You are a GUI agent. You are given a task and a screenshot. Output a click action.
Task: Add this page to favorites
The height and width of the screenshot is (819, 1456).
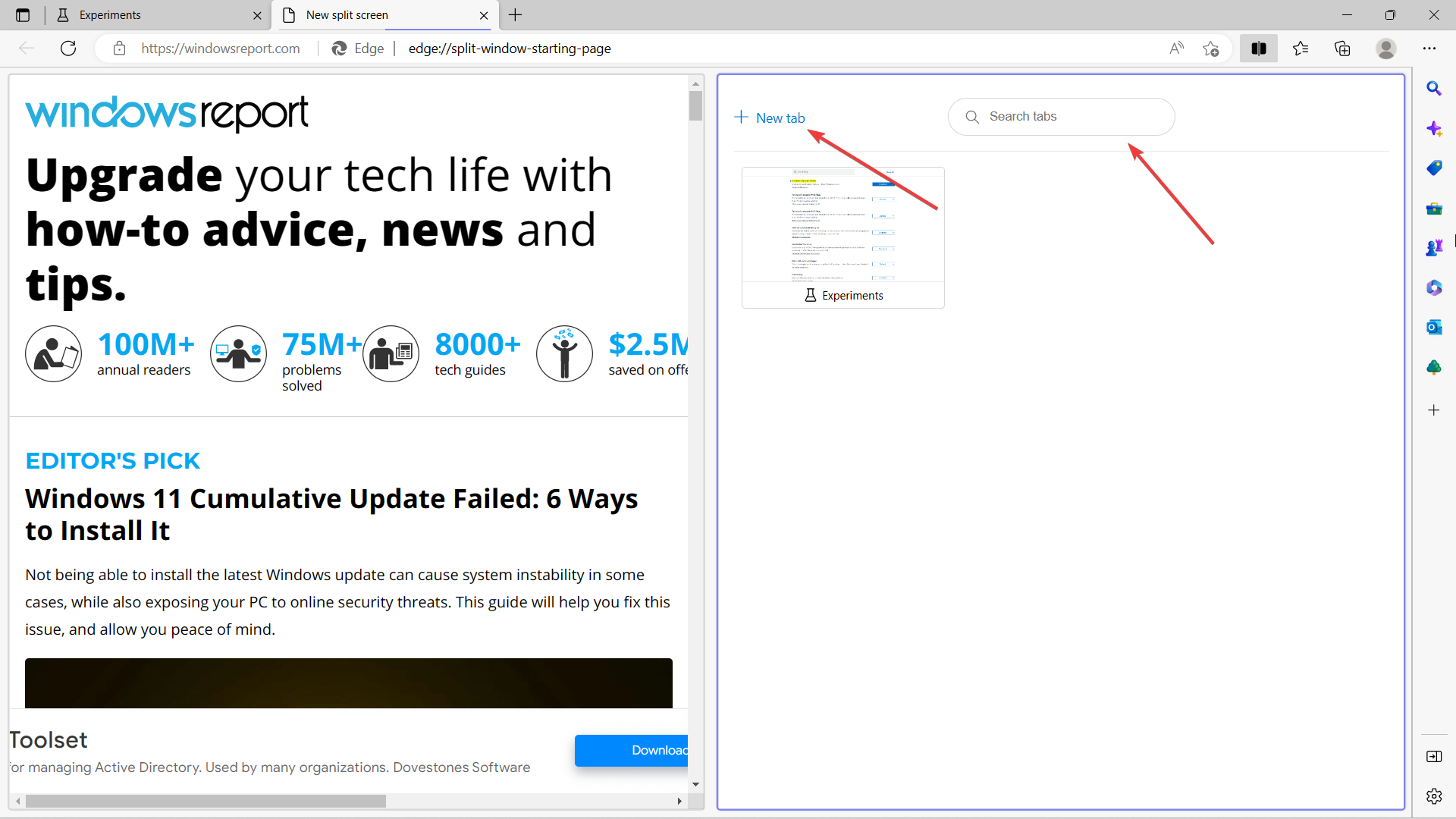[x=1211, y=49]
